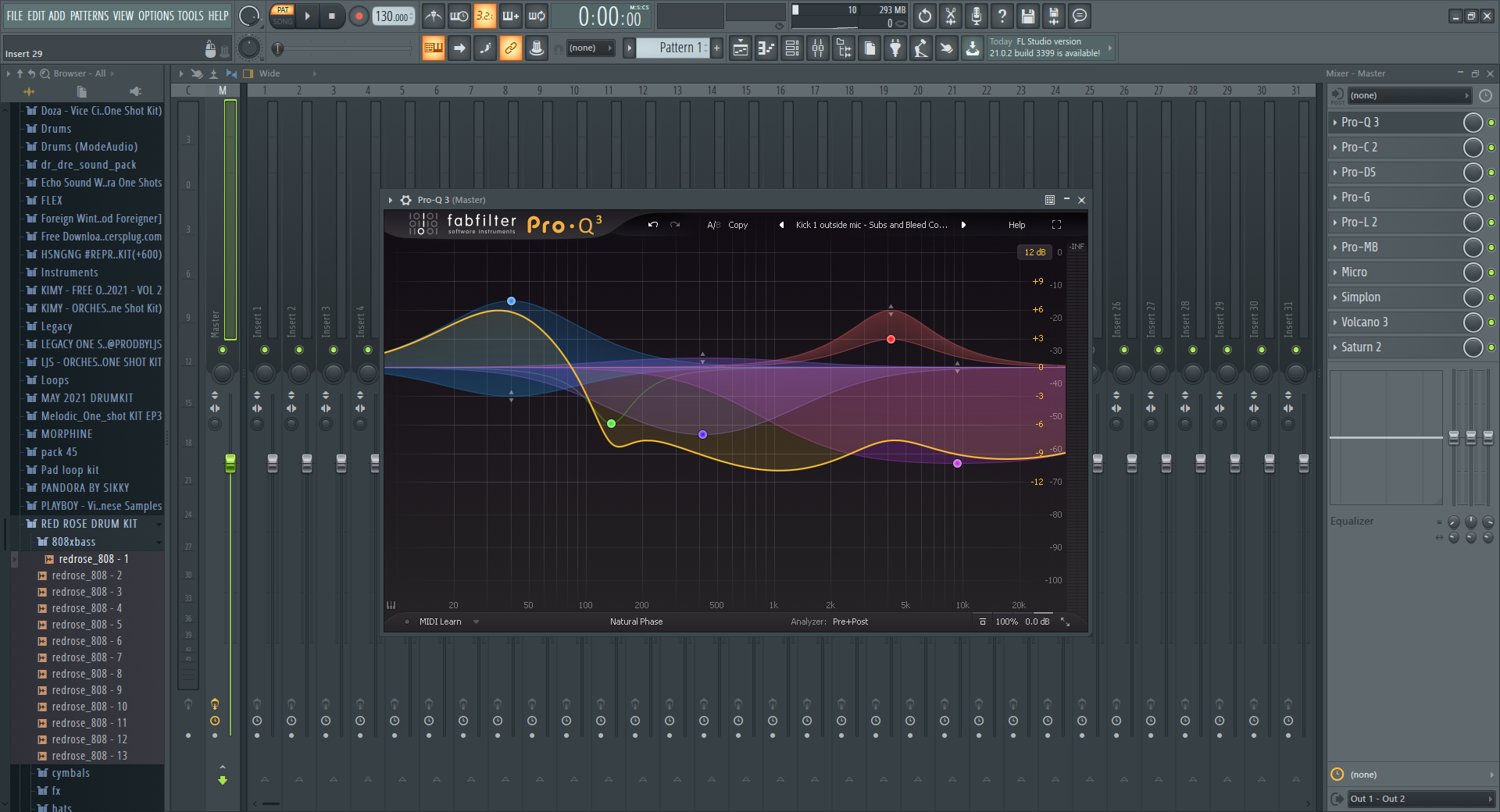Open the Browser view icon
1500x812 pixels.
[844, 48]
